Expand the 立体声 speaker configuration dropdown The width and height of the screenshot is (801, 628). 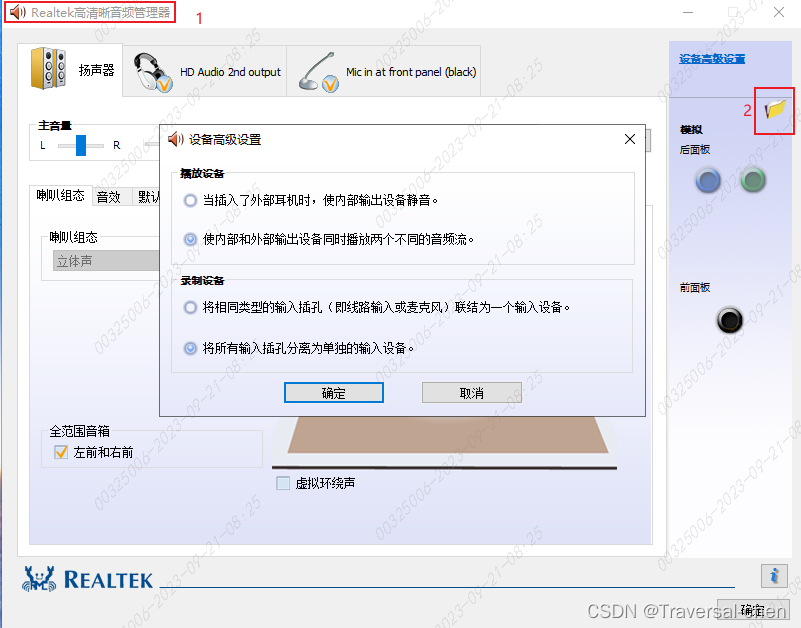coord(106,261)
